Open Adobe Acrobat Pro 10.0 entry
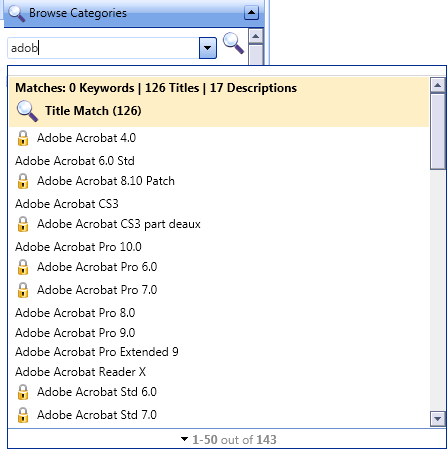The height and width of the screenshot is (449, 447). (x=78, y=247)
